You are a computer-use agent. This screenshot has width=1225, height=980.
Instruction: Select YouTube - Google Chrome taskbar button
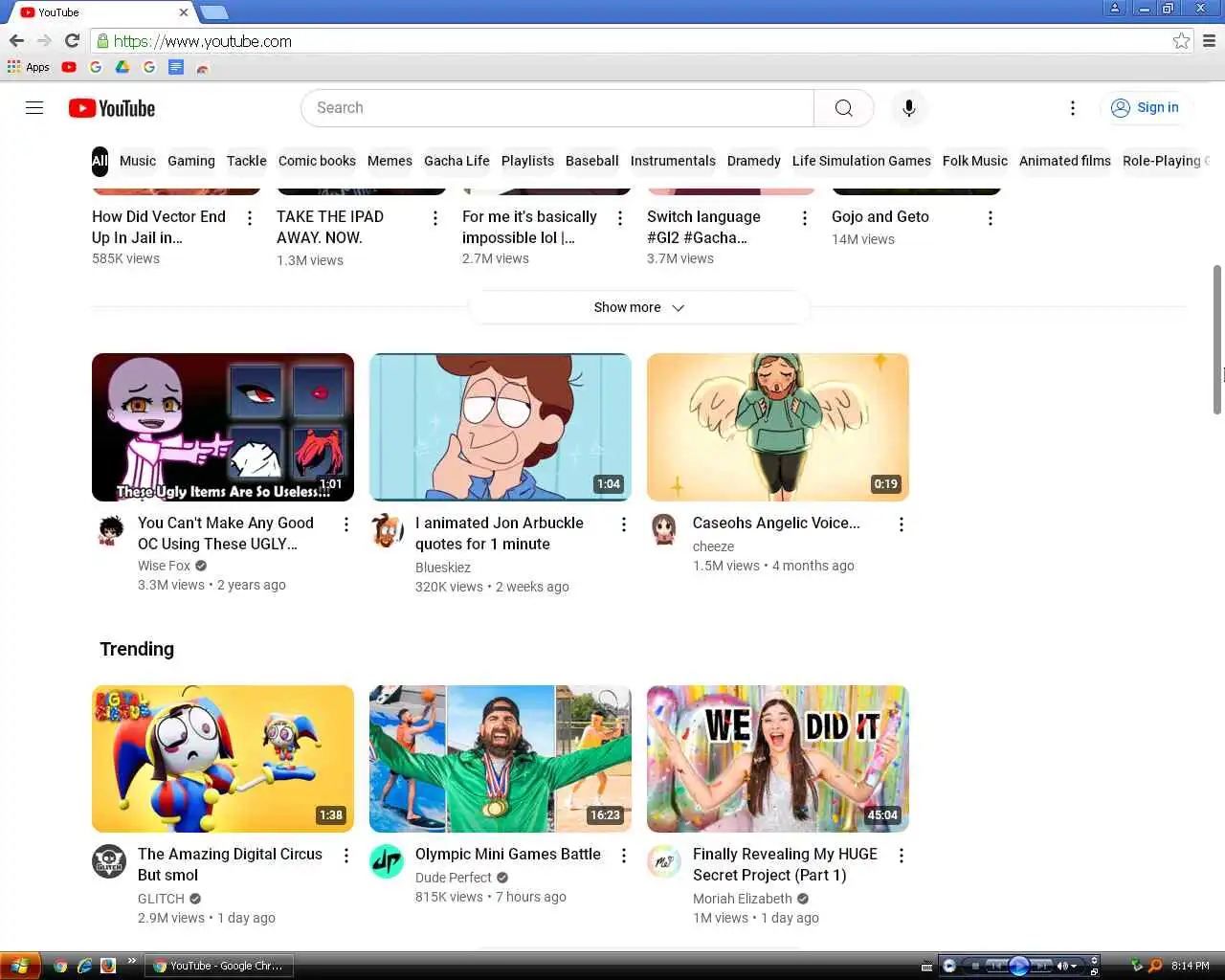pos(219,966)
